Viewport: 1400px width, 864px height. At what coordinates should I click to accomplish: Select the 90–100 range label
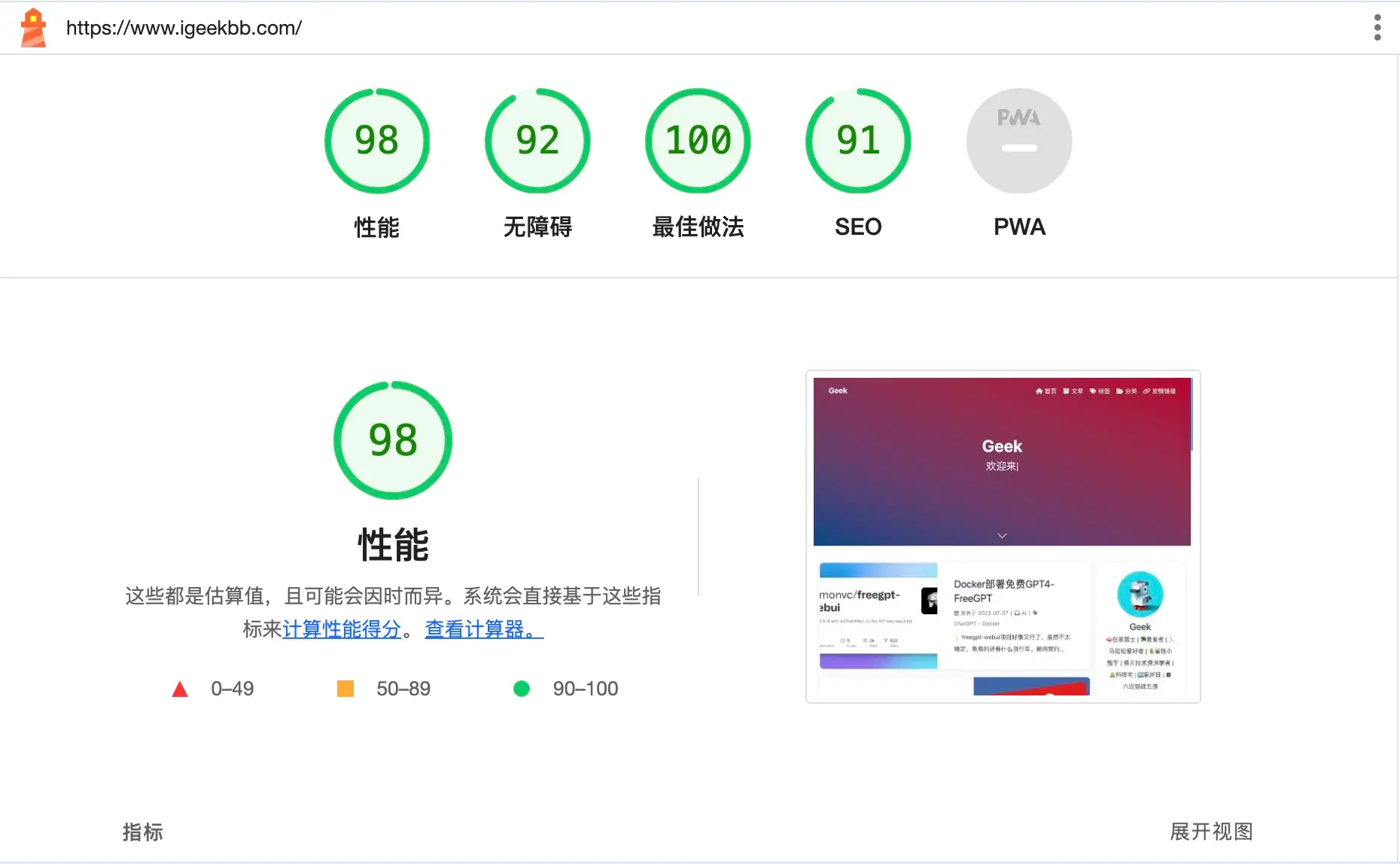[x=586, y=689]
